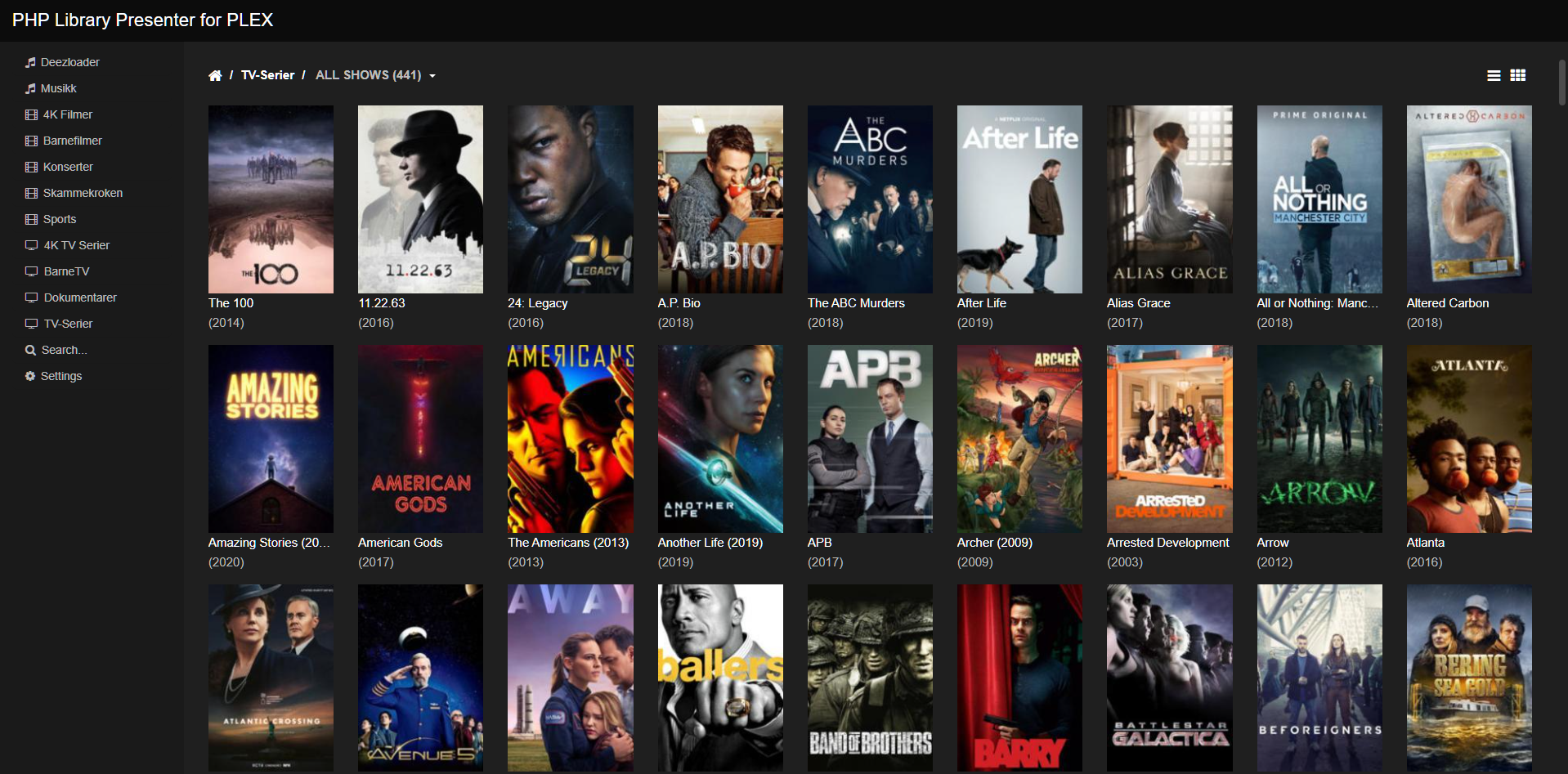Open the Altered Carbon title link

tap(1447, 303)
